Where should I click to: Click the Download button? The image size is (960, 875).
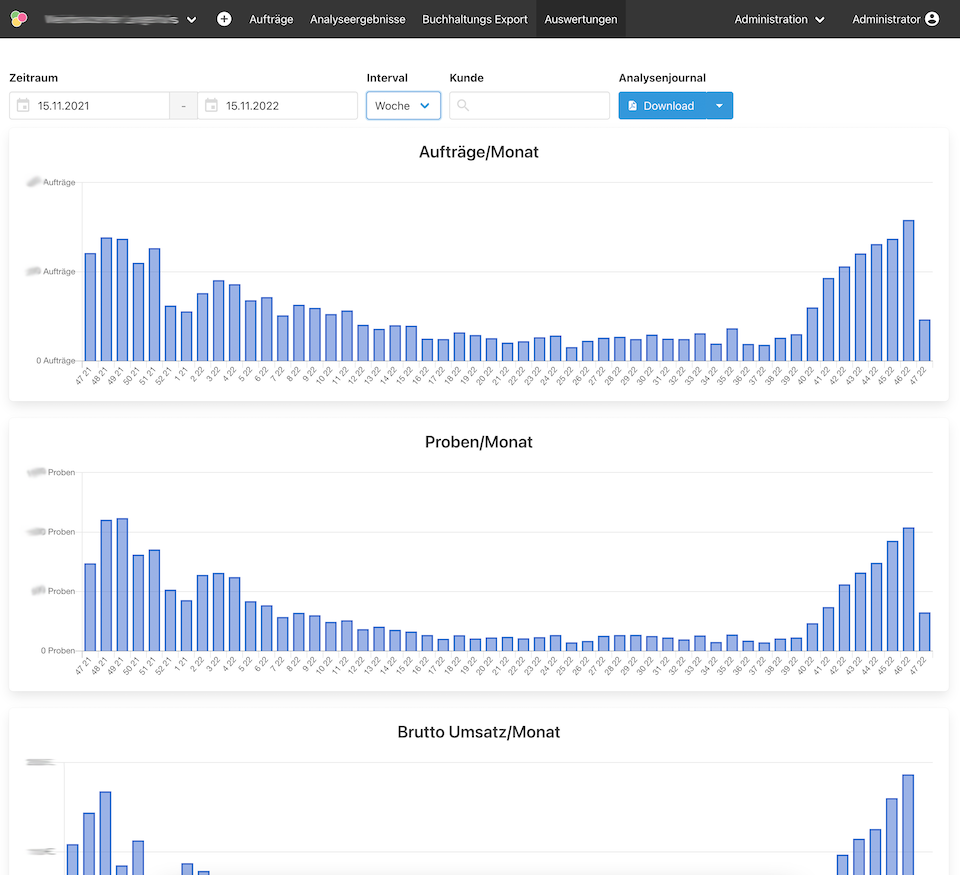[662, 105]
